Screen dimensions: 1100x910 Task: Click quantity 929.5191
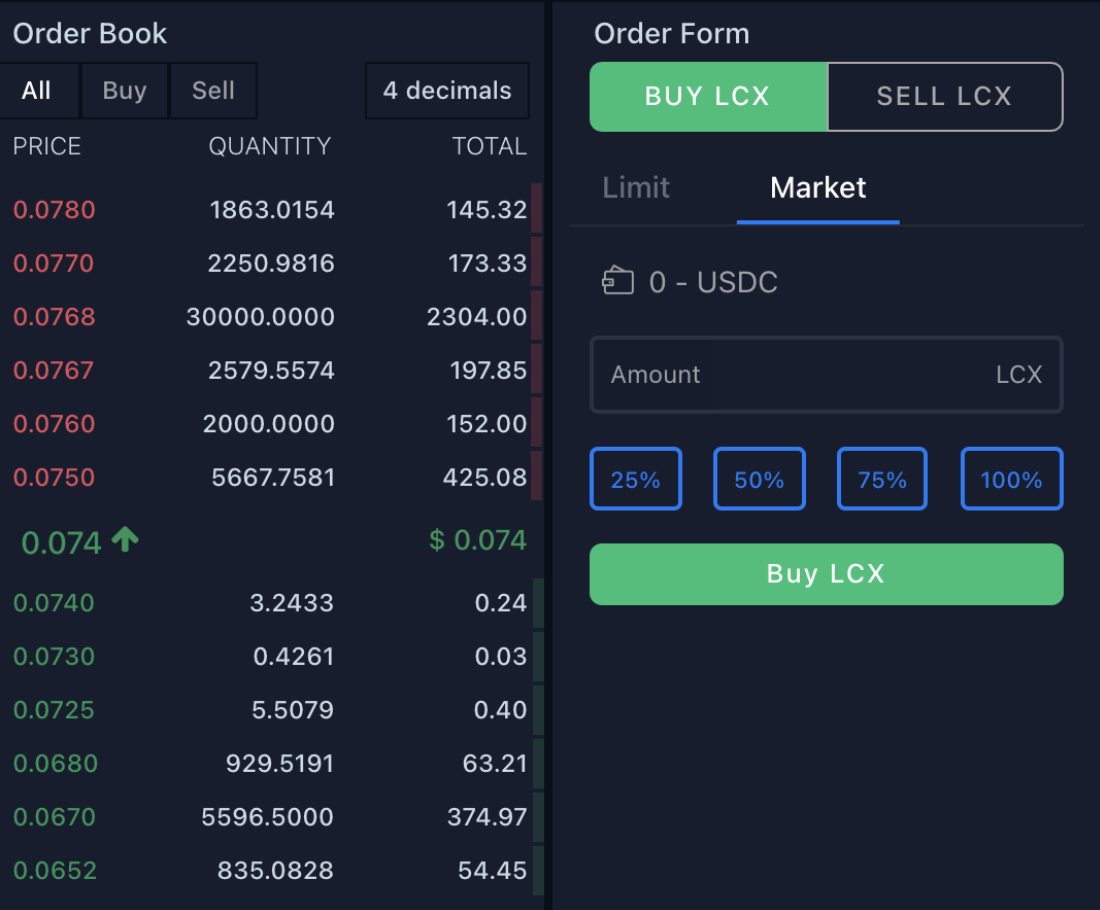280,763
